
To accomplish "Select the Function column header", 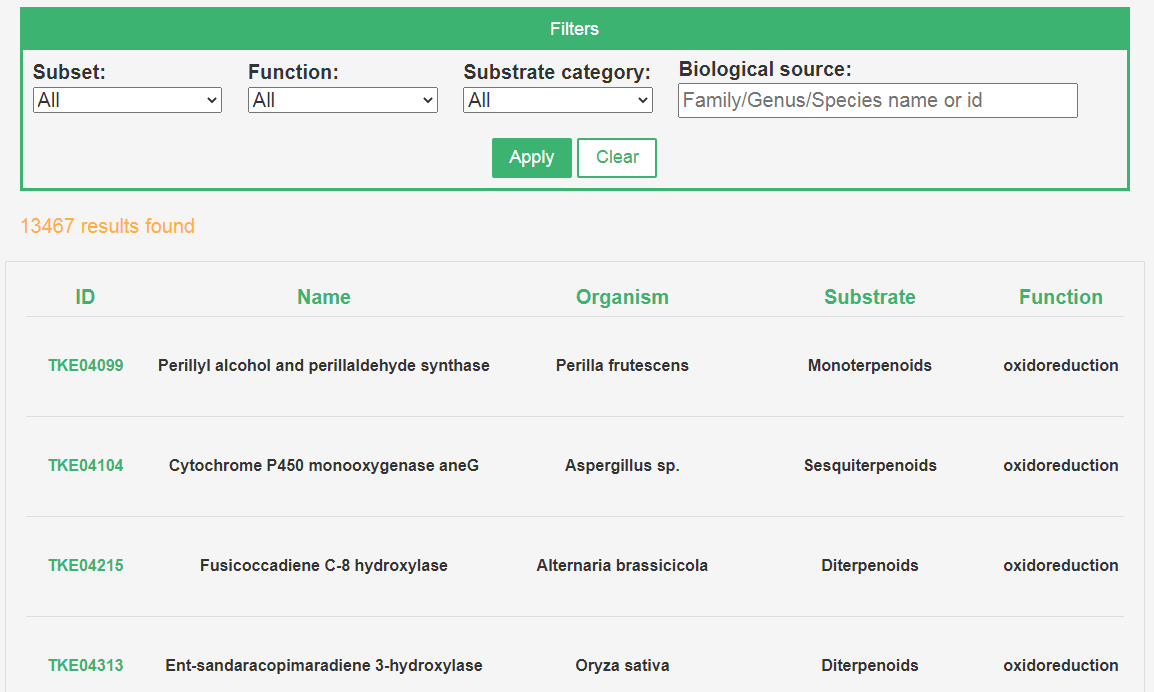I will click(x=1061, y=297).
